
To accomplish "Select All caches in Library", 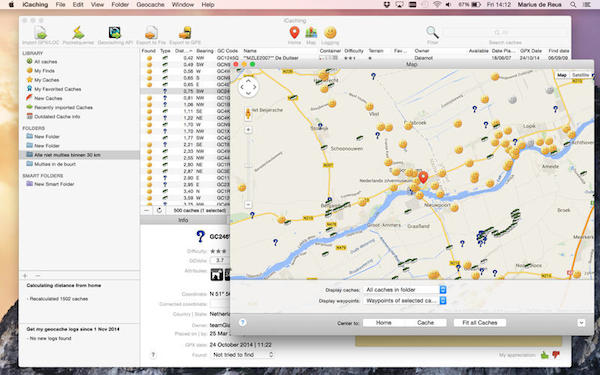I will [x=46, y=62].
